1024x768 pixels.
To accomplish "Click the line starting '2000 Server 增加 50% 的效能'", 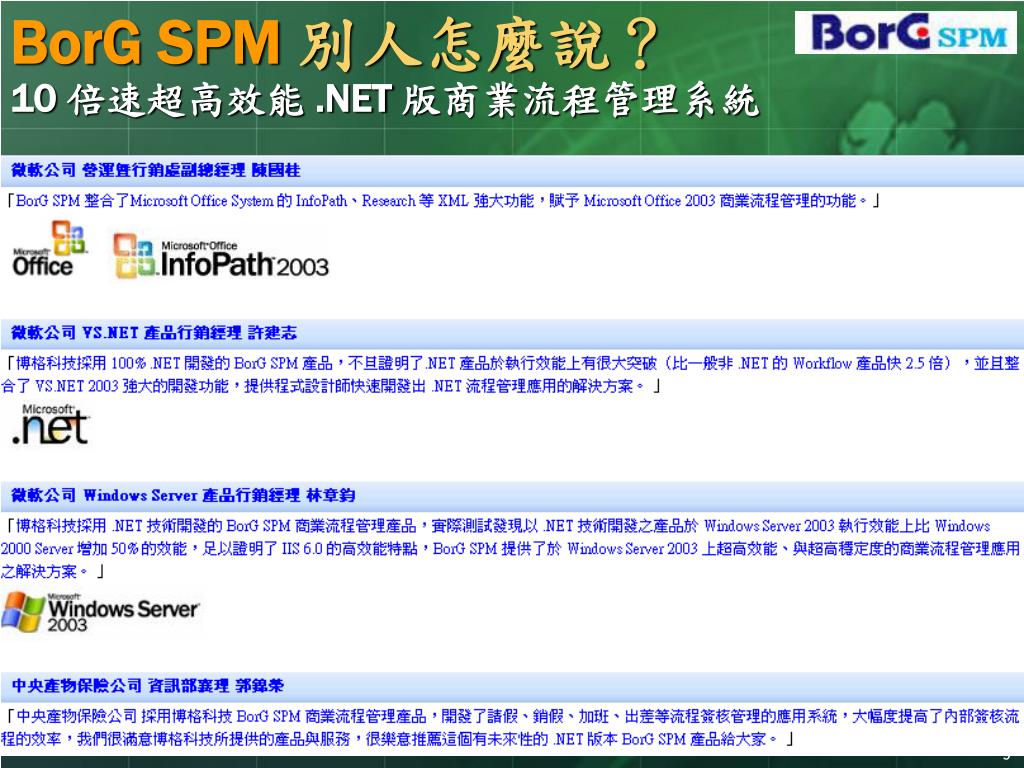I will click(x=510, y=549).
